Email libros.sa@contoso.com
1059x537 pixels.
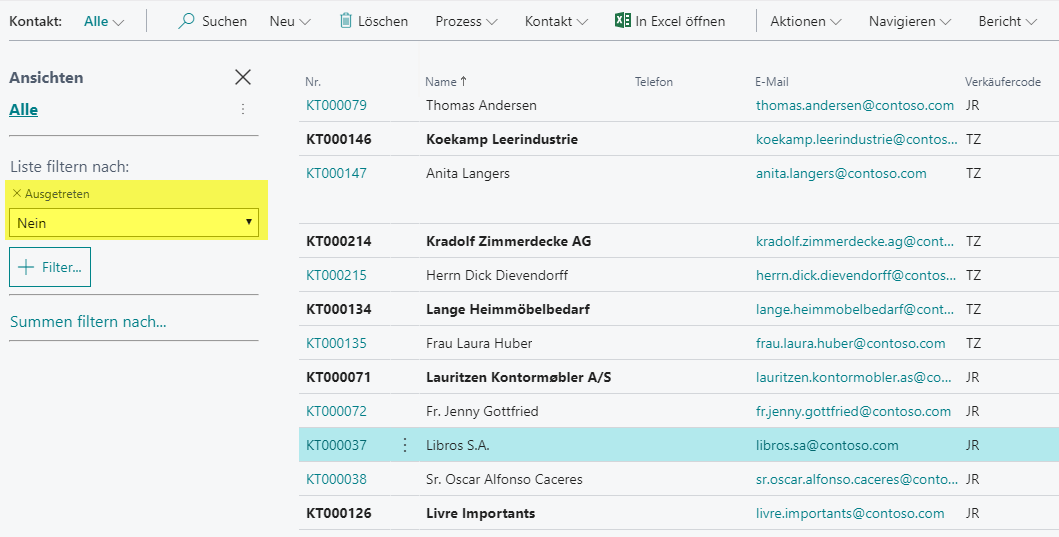(827, 445)
